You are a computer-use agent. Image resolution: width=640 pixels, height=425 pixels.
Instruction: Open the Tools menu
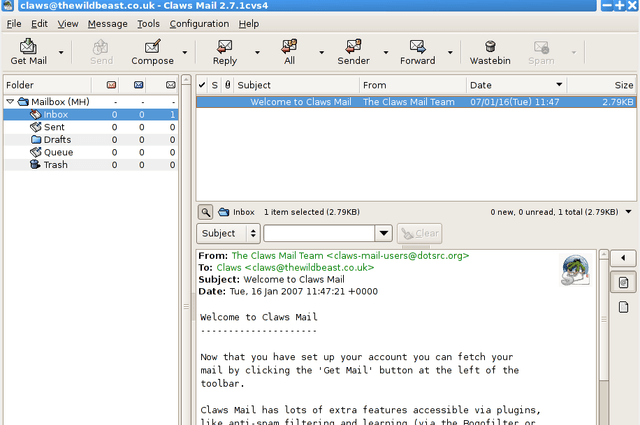pyautogui.click(x=148, y=24)
